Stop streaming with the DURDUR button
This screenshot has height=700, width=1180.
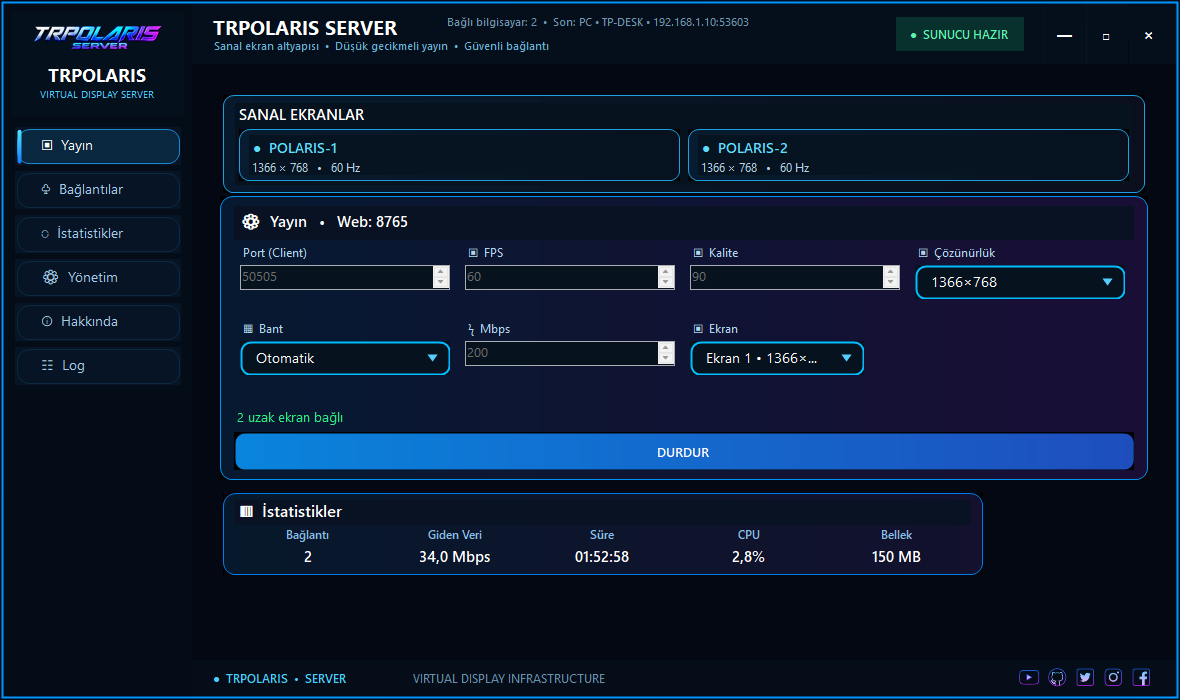(x=683, y=452)
